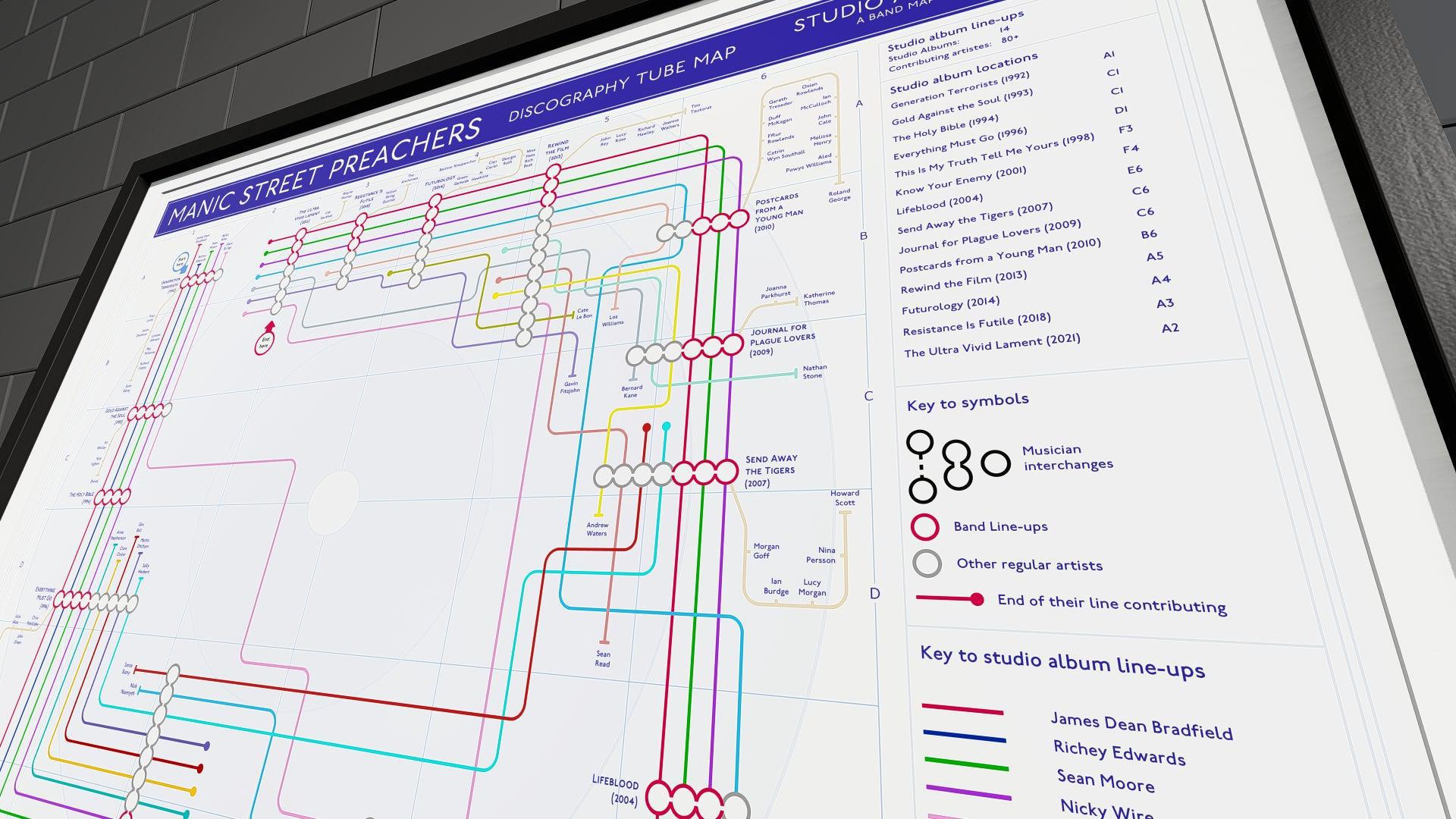Select Send Away the Tigers (2007) list row
The image size is (1456, 819).
pyautogui.click(x=975, y=218)
